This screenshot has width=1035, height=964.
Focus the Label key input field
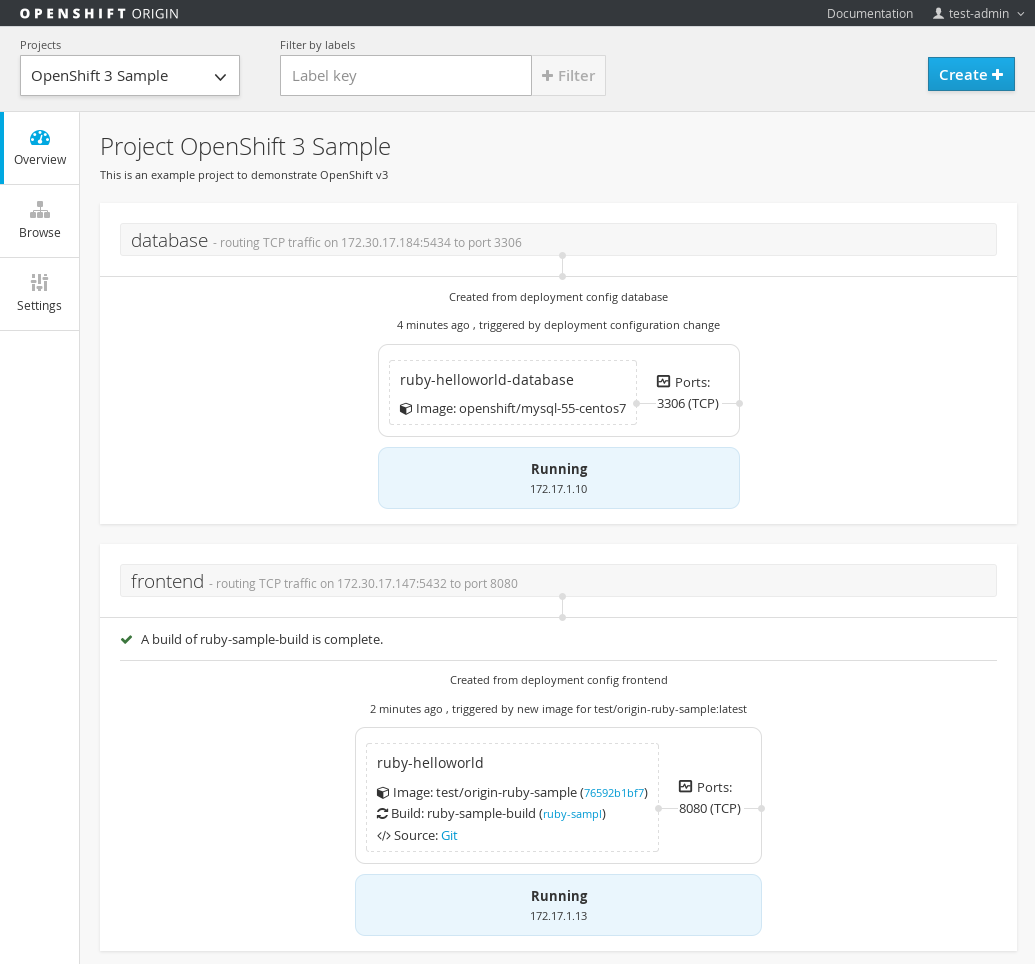406,75
